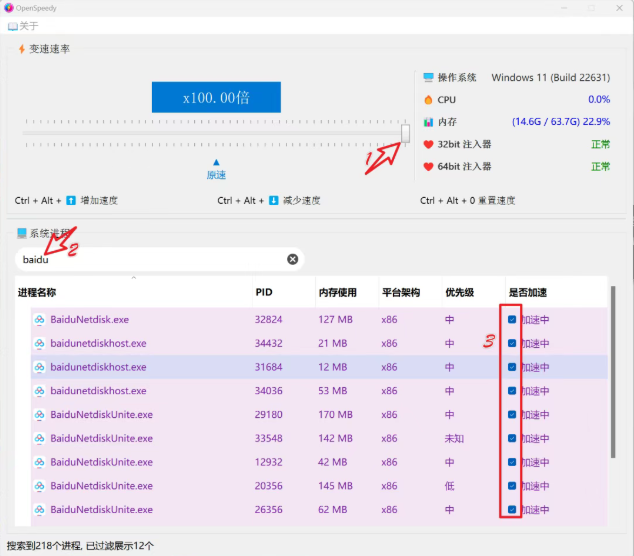
Task: Click the 操作系统 monitor icon
Action: click(428, 77)
